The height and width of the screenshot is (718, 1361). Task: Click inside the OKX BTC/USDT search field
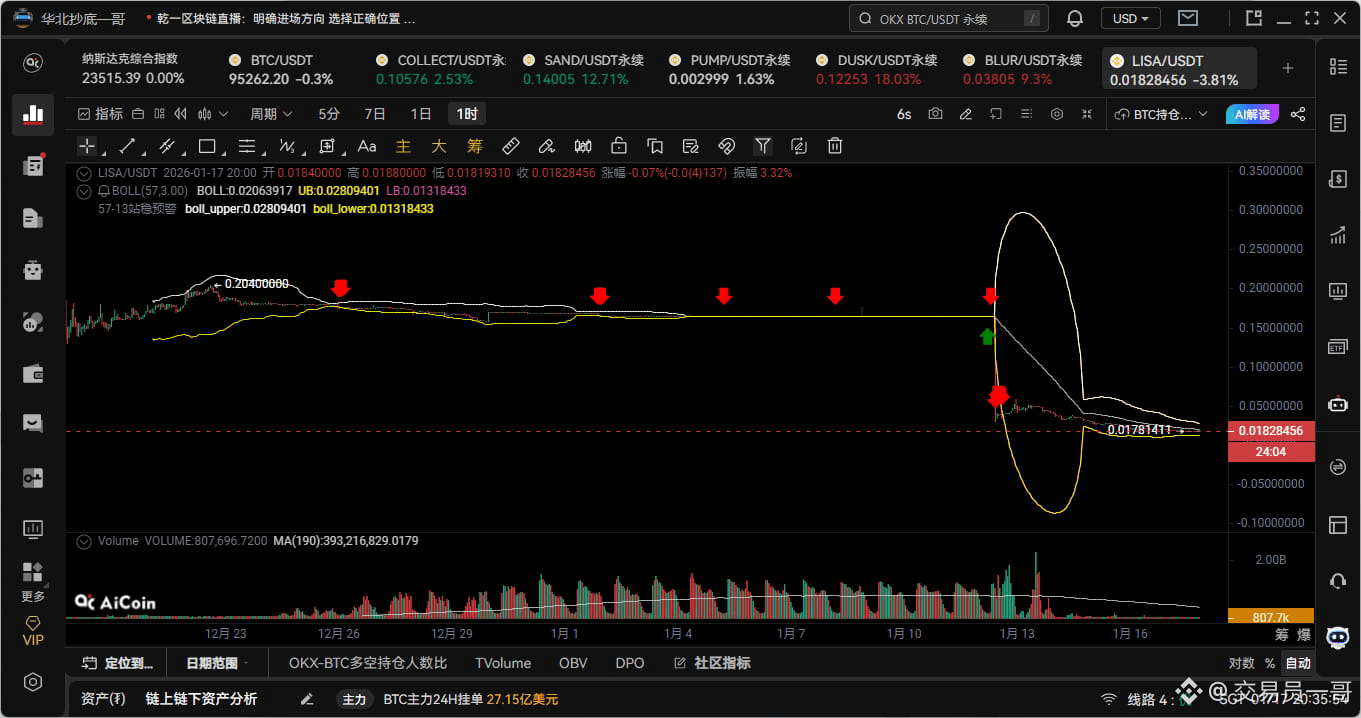pos(950,17)
